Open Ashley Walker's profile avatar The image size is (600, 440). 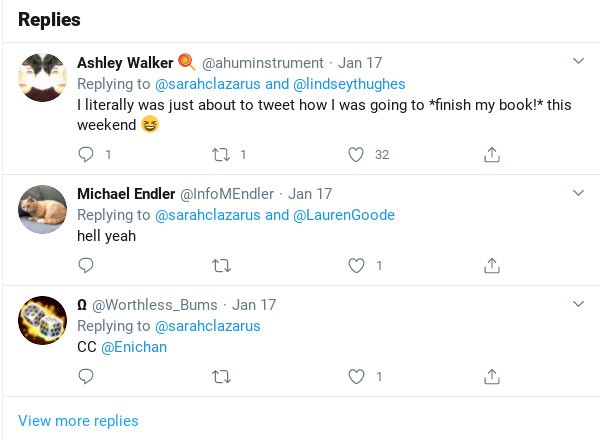(x=43, y=77)
